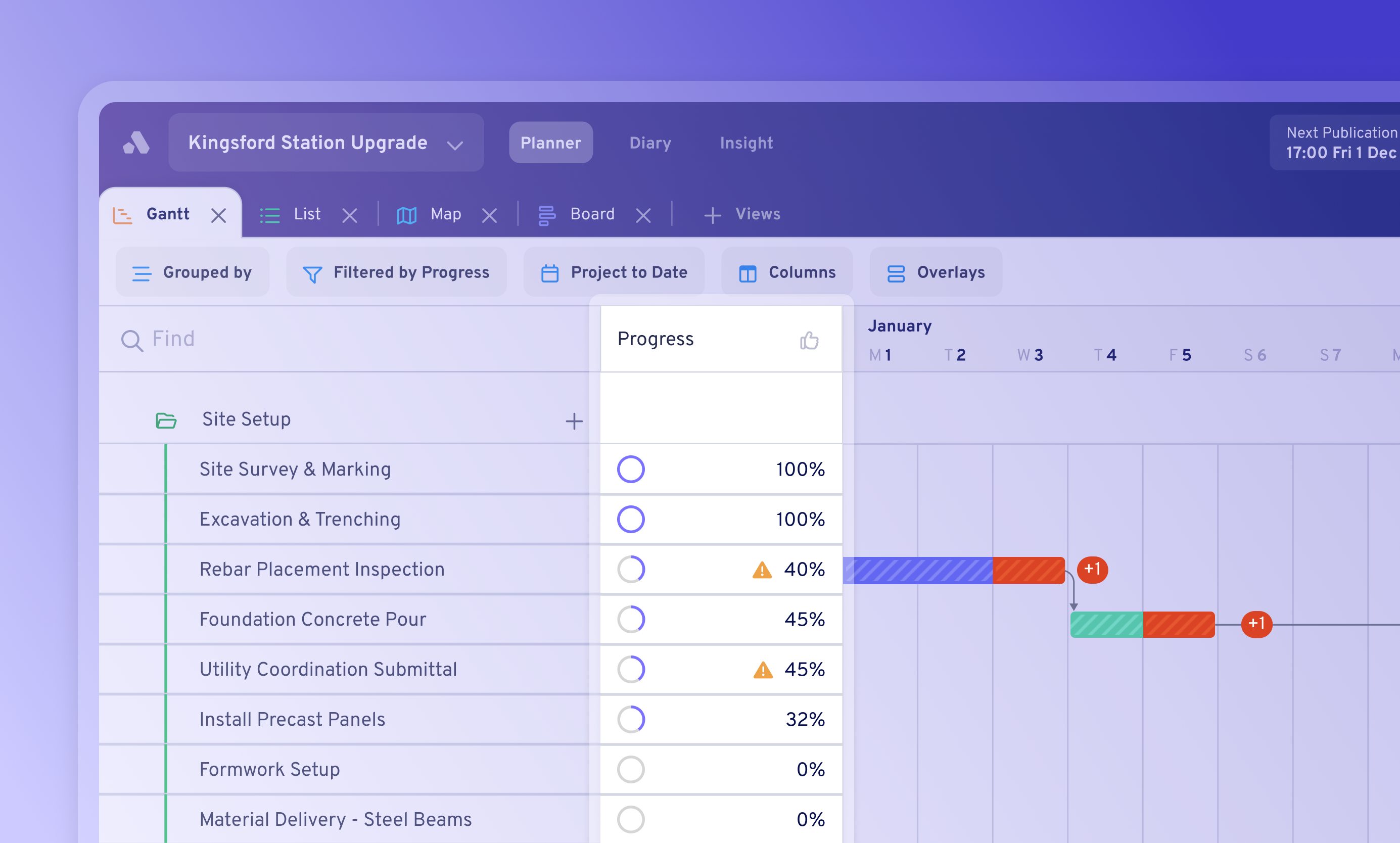Click the app logo icon
Screen dimensions: 1400x843
pyautogui.click(x=136, y=143)
